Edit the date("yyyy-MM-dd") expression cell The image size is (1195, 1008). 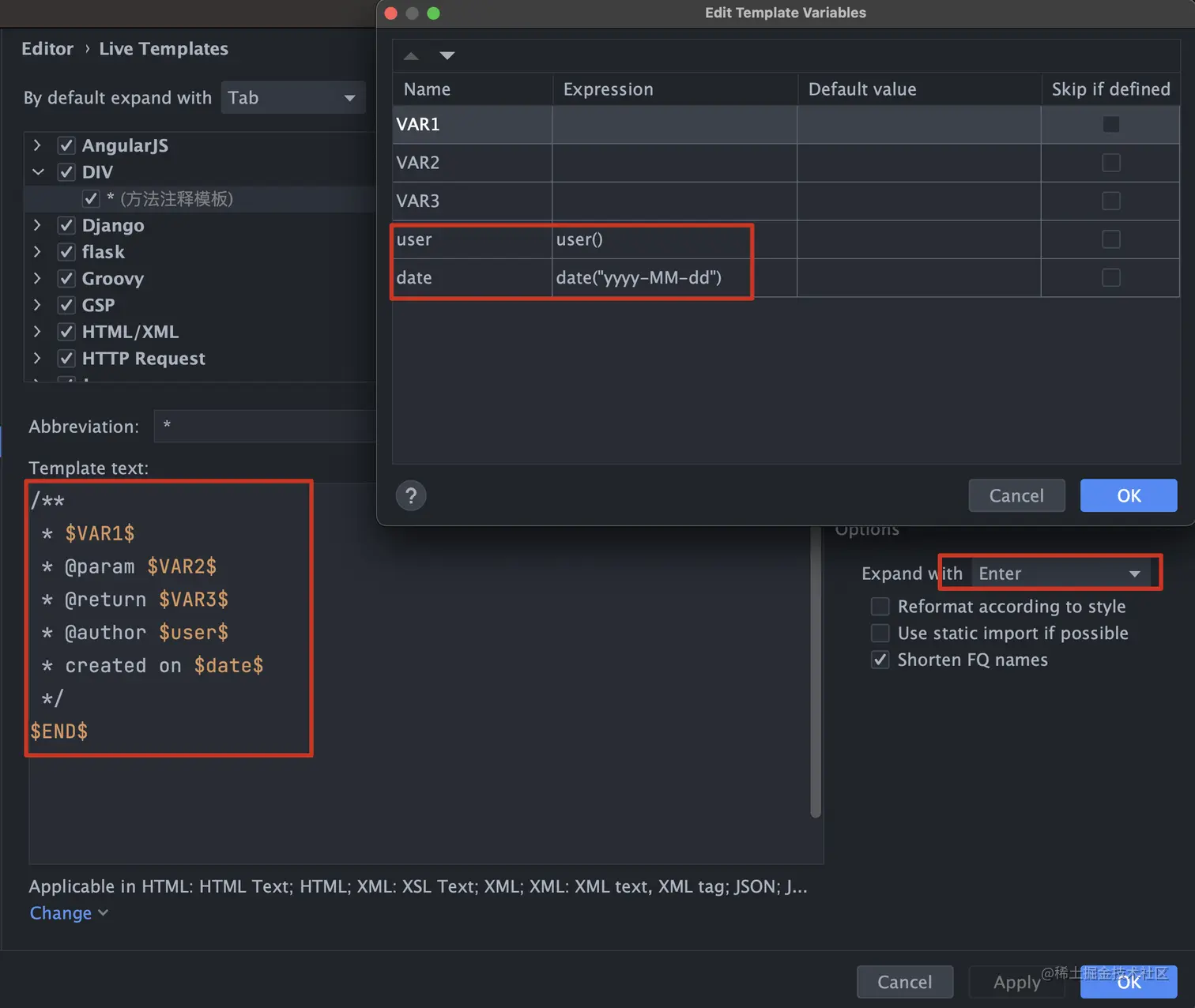point(674,277)
